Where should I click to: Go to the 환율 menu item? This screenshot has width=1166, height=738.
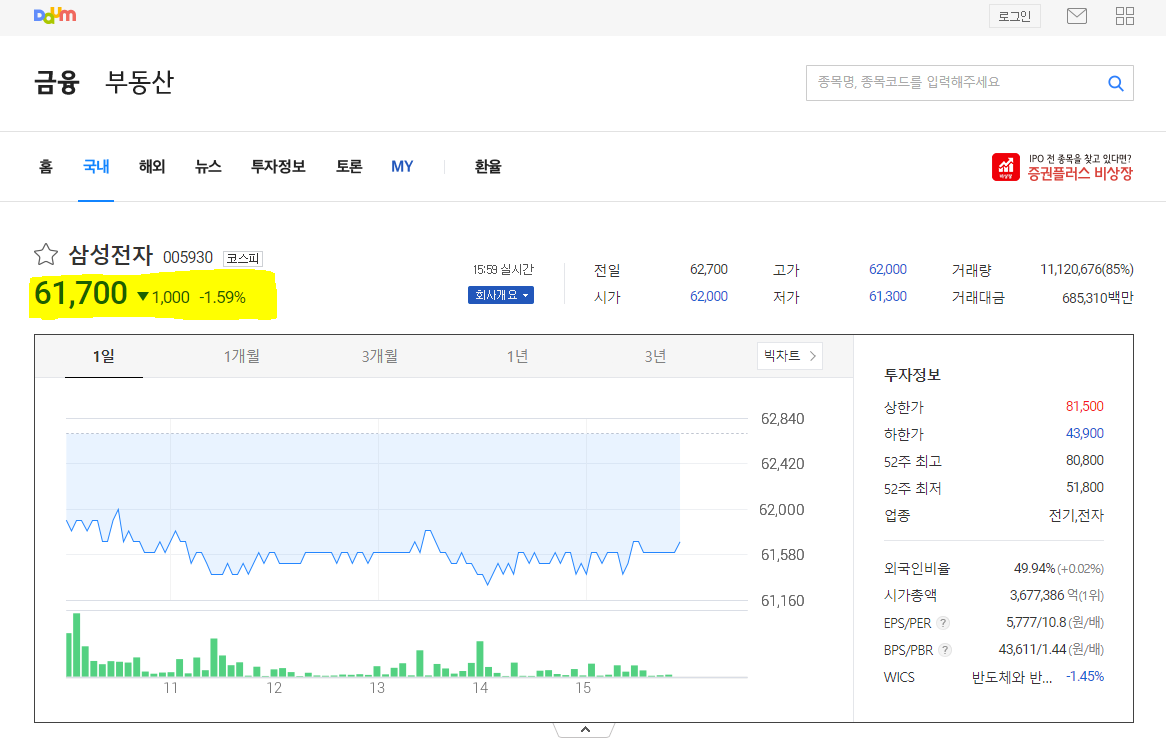[487, 167]
